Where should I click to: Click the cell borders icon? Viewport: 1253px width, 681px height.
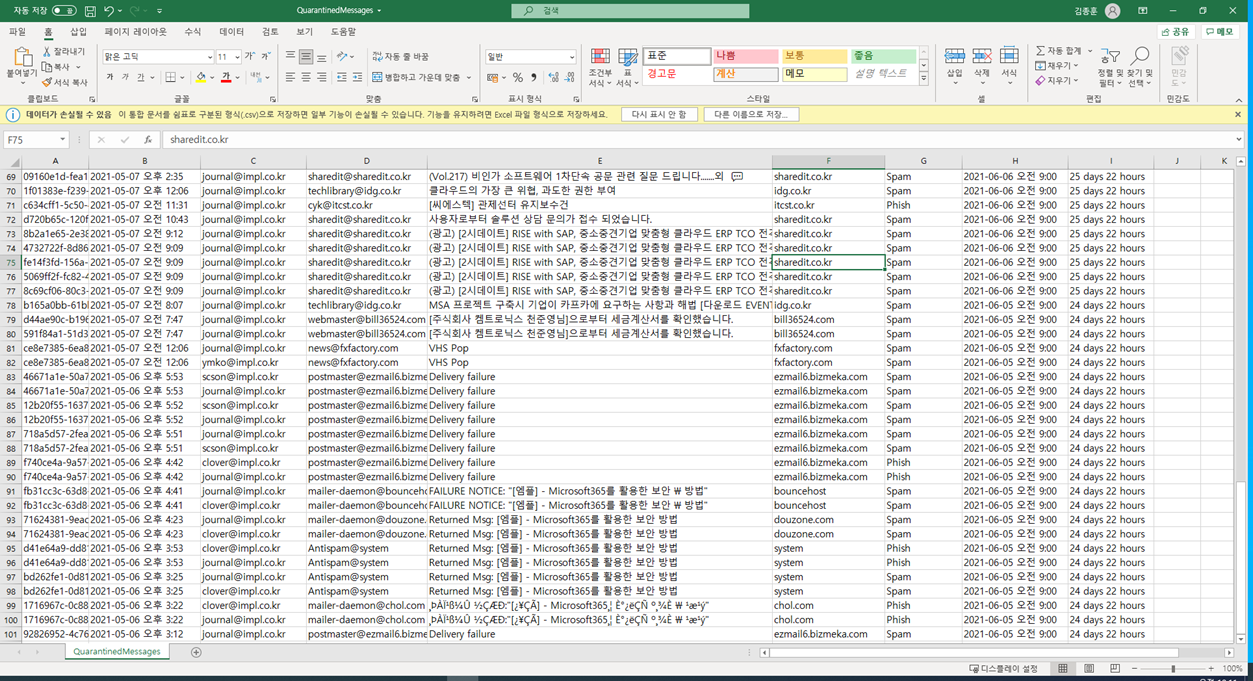click(171, 77)
